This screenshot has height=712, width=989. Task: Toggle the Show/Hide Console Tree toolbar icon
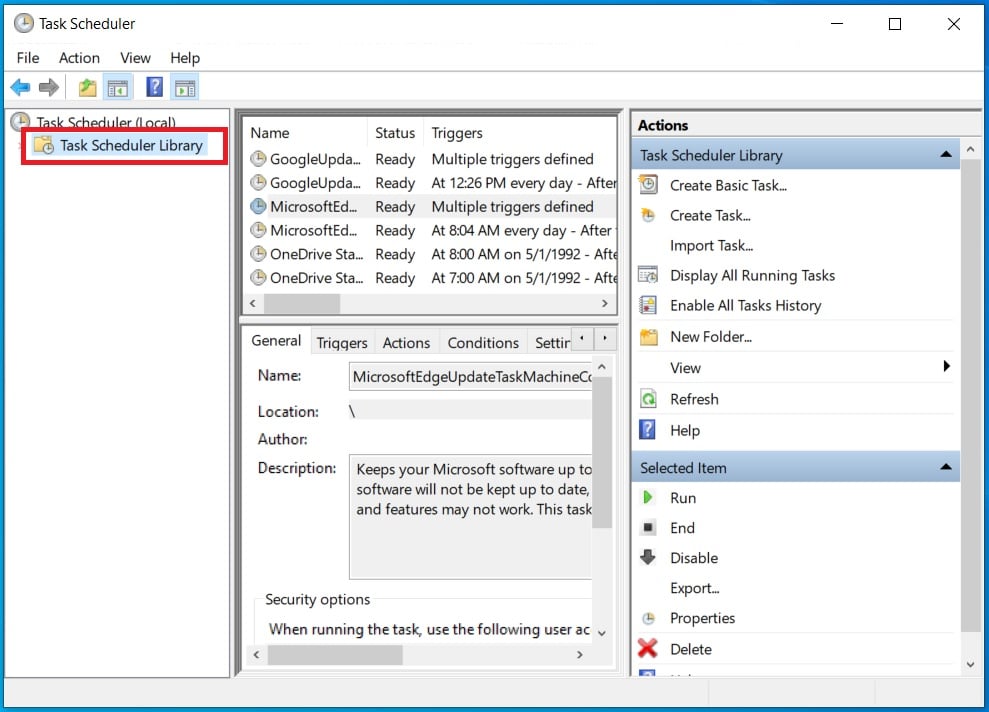[x=118, y=88]
